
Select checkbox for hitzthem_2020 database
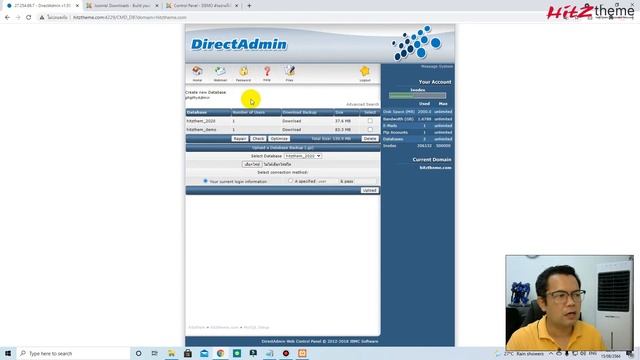coord(370,121)
